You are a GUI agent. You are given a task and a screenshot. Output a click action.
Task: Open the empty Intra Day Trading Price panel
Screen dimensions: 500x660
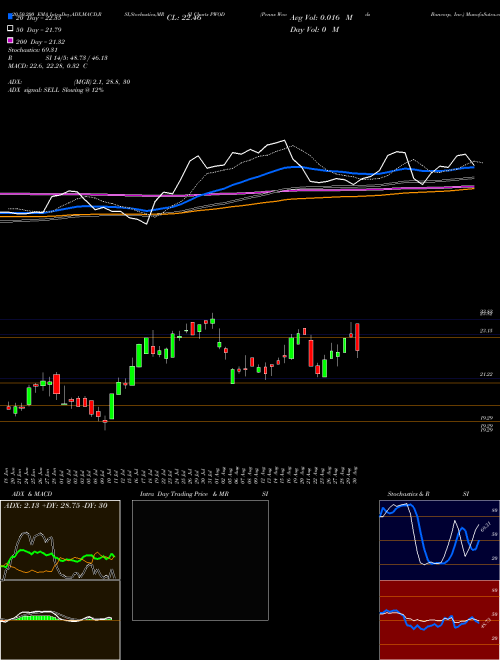click(200, 560)
